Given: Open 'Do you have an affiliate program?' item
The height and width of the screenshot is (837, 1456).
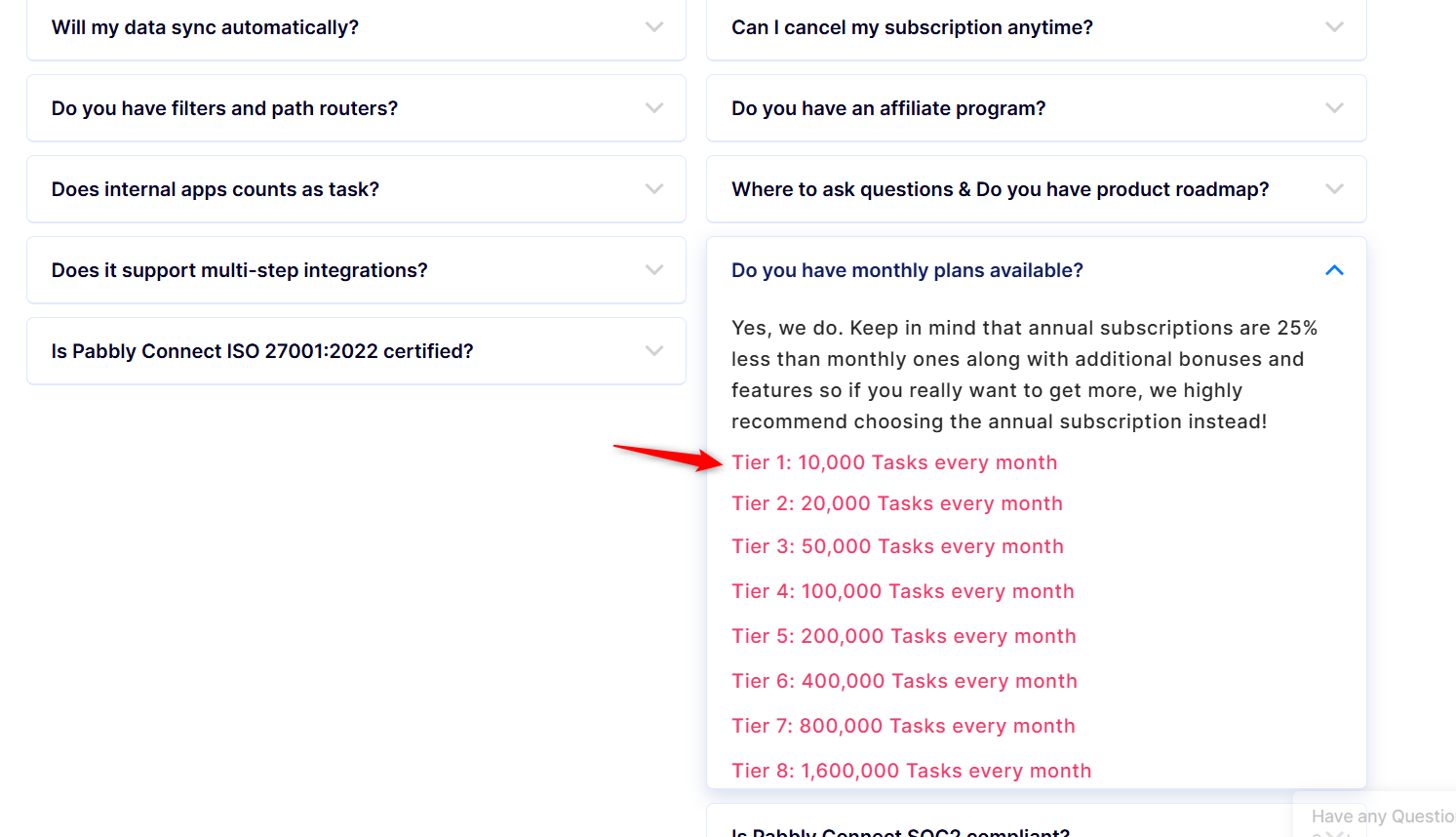Looking at the screenshot, I should 1036,108.
